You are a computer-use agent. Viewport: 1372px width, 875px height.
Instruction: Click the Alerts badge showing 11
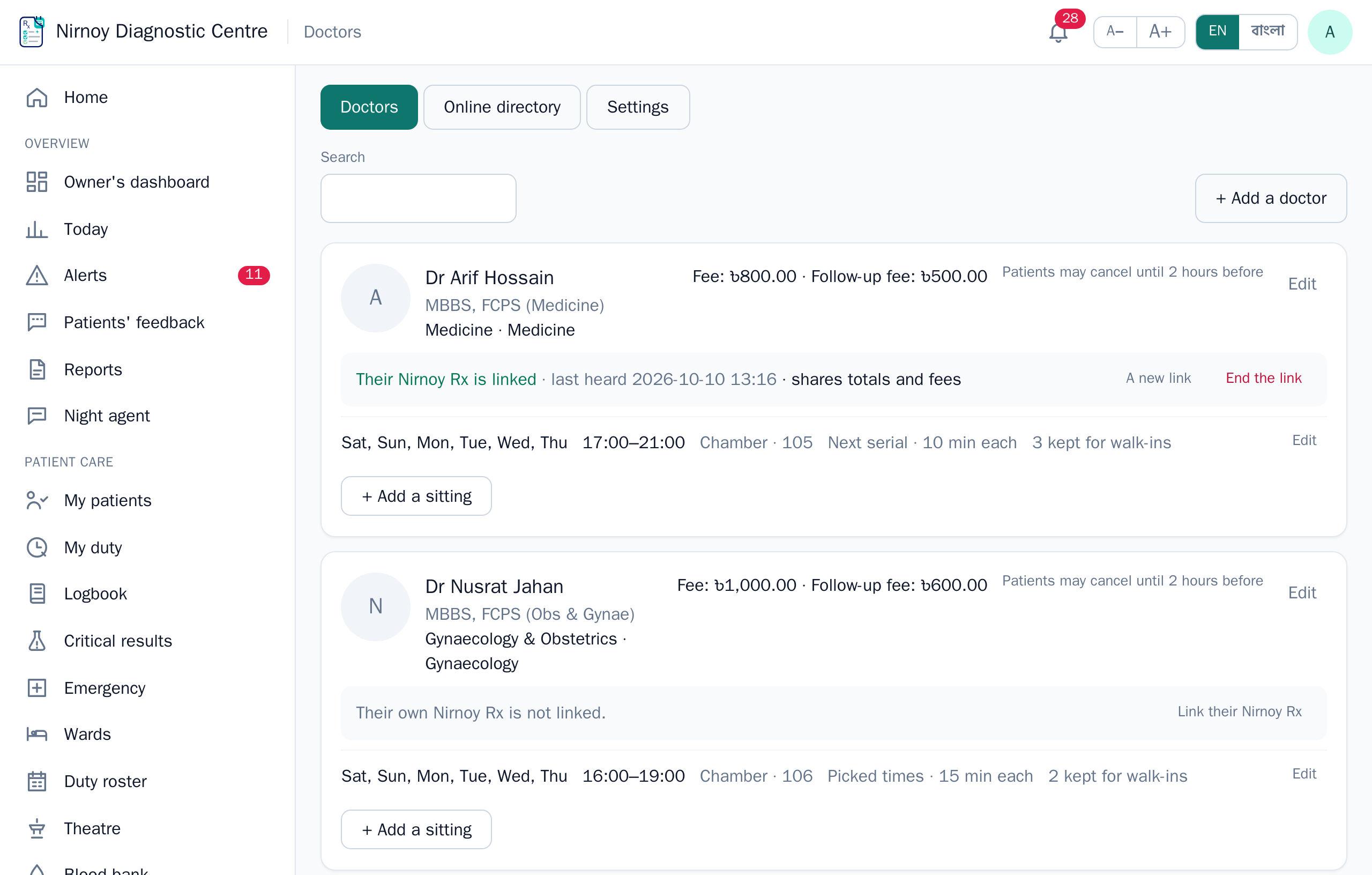253,276
